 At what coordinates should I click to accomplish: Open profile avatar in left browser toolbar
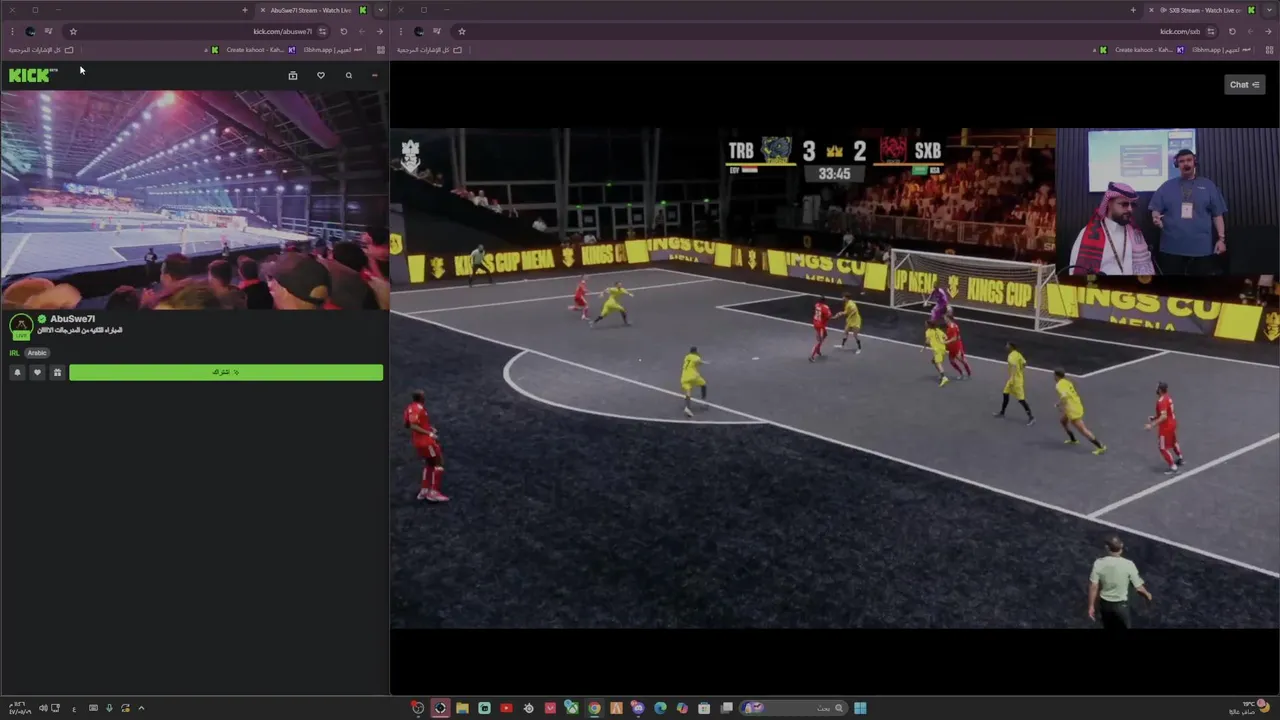(x=30, y=31)
